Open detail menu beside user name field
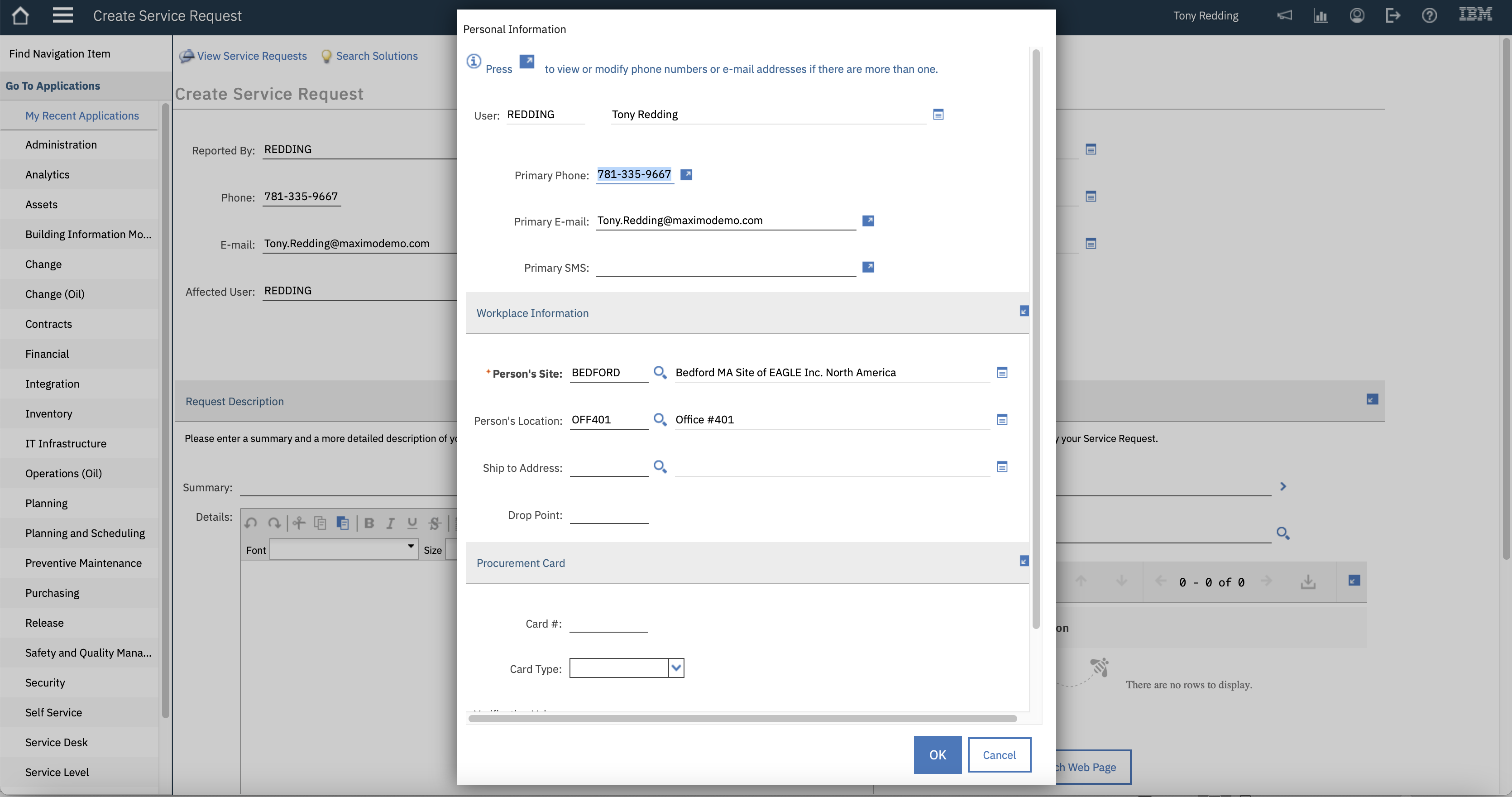 coord(938,115)
